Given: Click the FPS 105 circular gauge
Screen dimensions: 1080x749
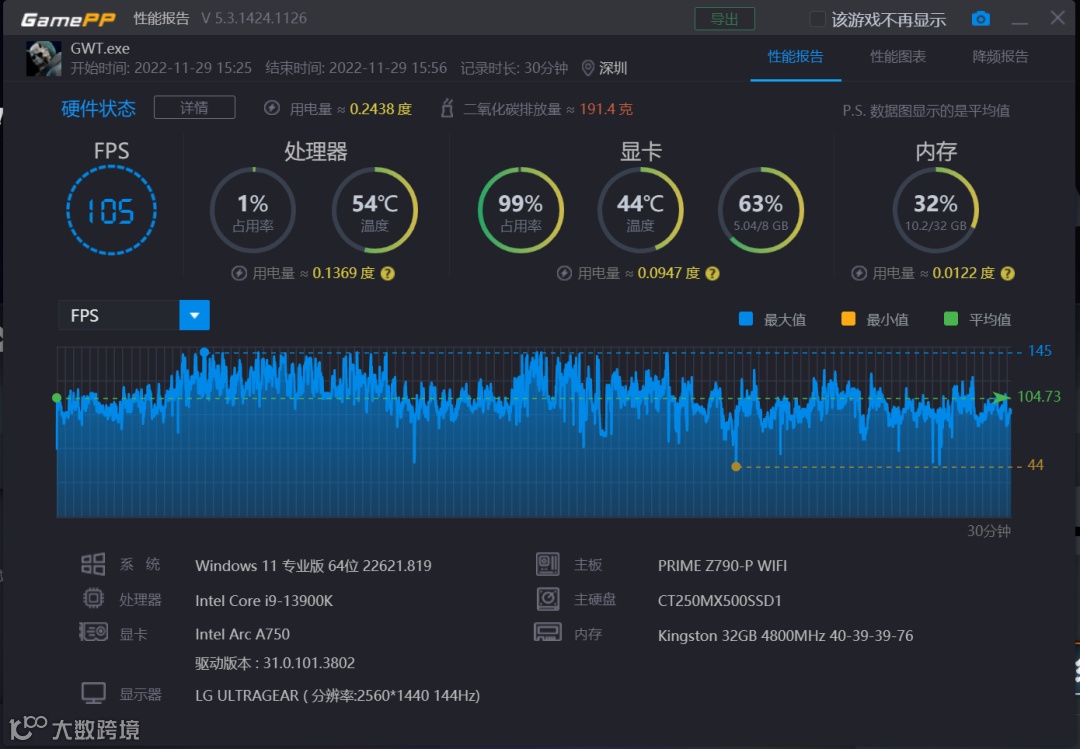Looking at the screenshot, I should (x=112, y=210).
